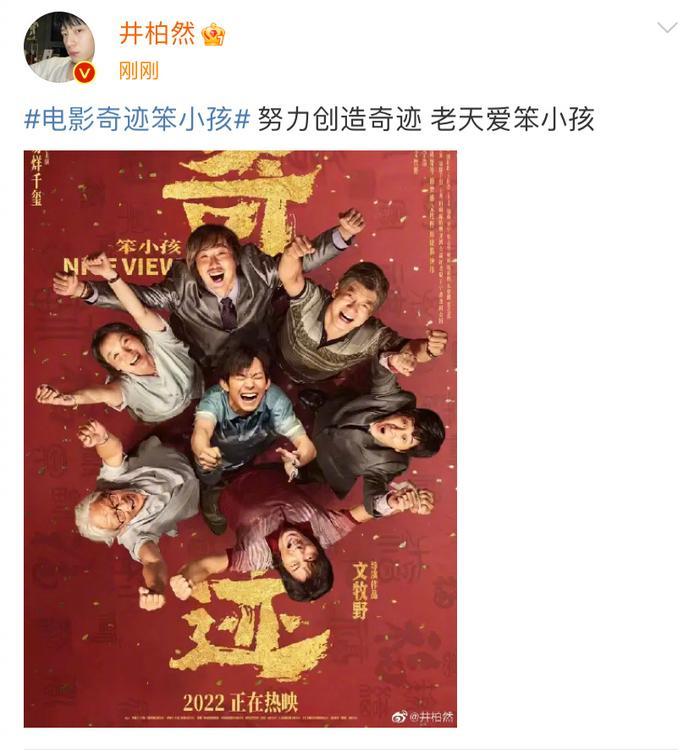
Task: Click the @井柏然 watermark text on poster
Action: 431,717
